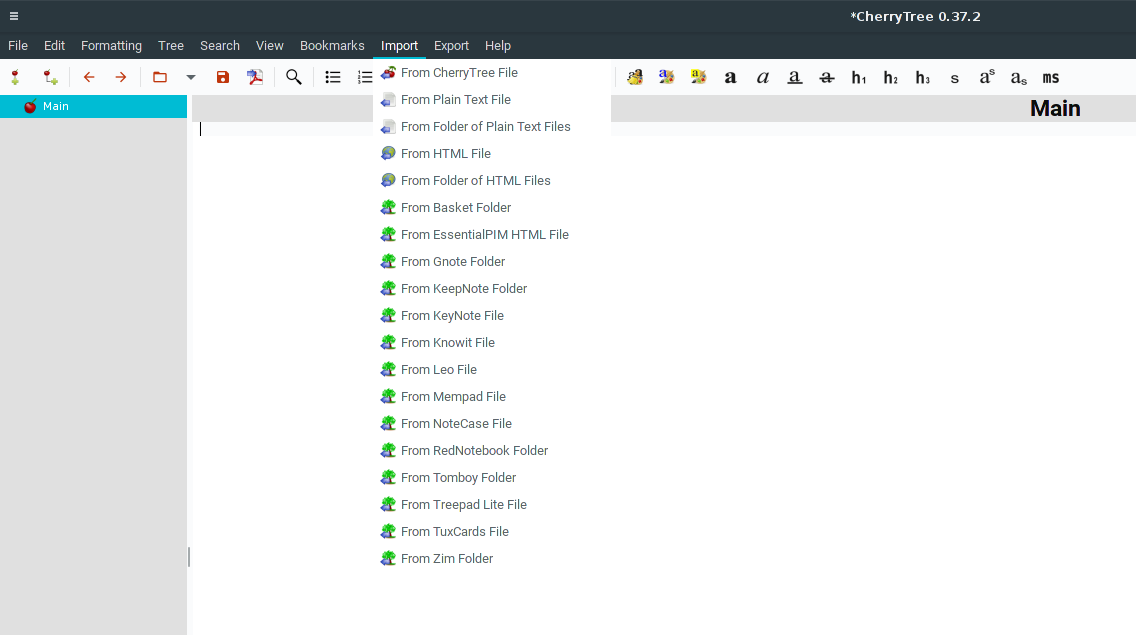The width and height of the screenshot is (1136, 635).
Task: Toggle superscript formatting
Action: (x=987, y=77)
